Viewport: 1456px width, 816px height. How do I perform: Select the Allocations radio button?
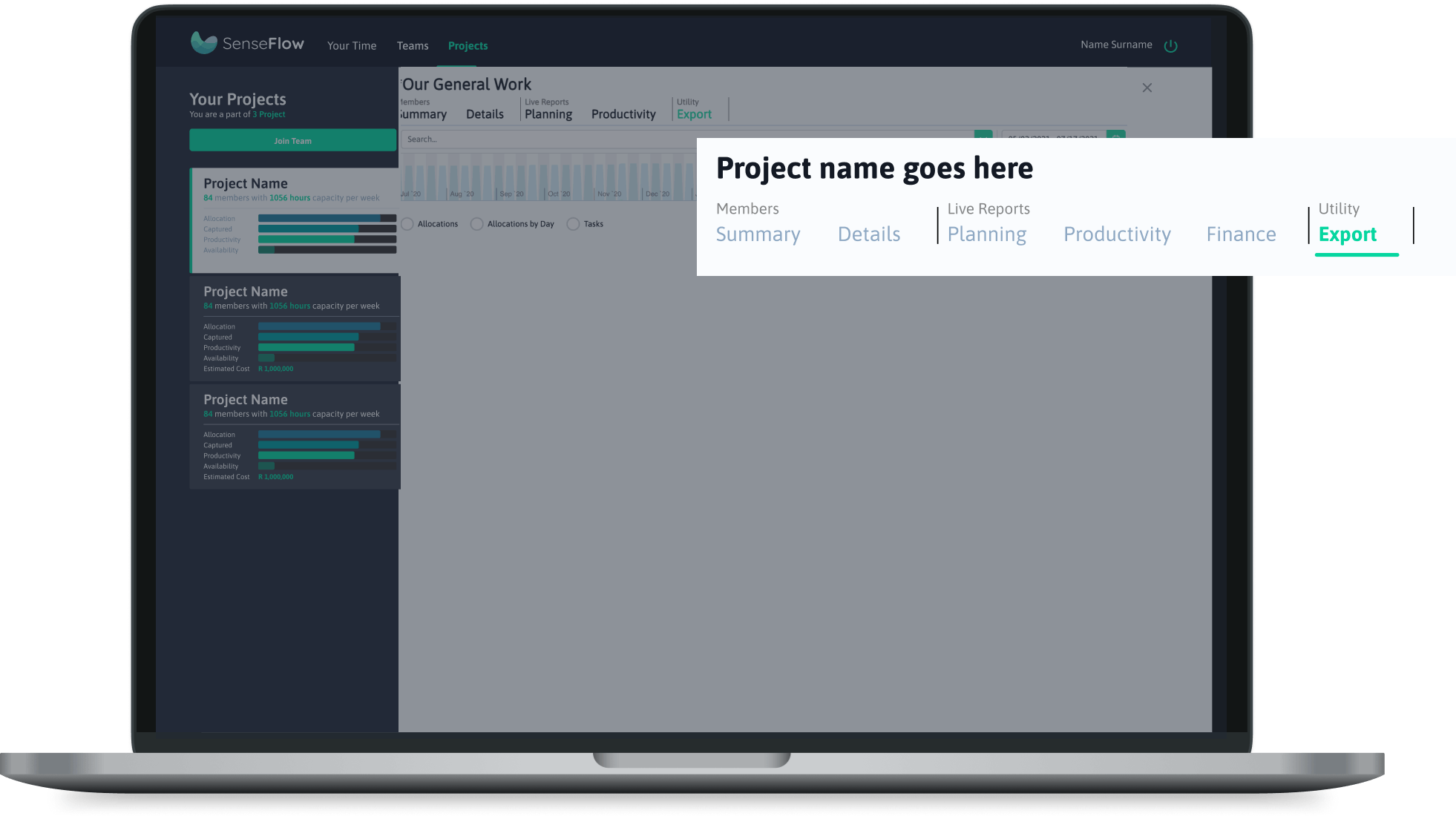(x=407, y=224)
